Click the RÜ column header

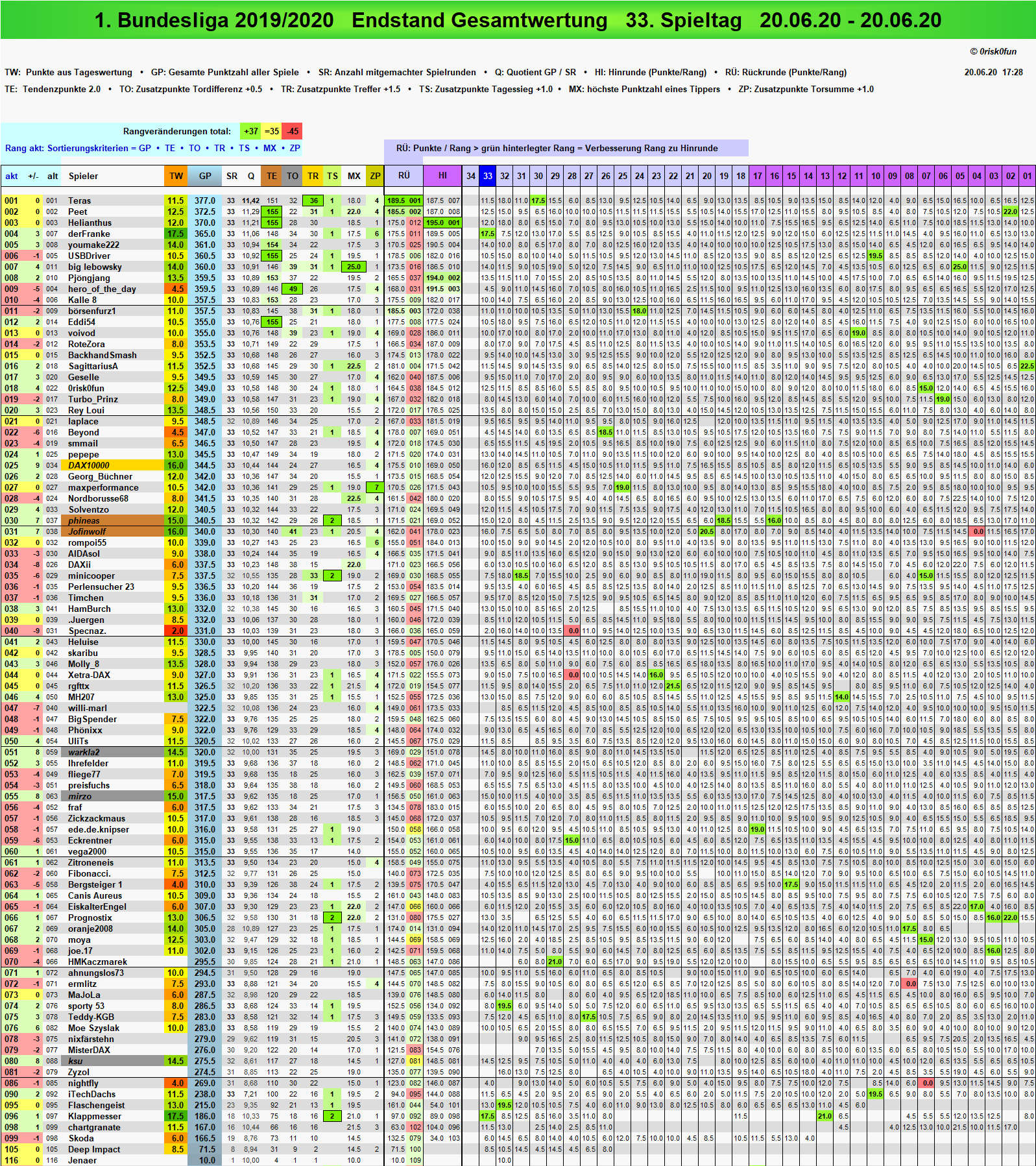click(404, 176)
